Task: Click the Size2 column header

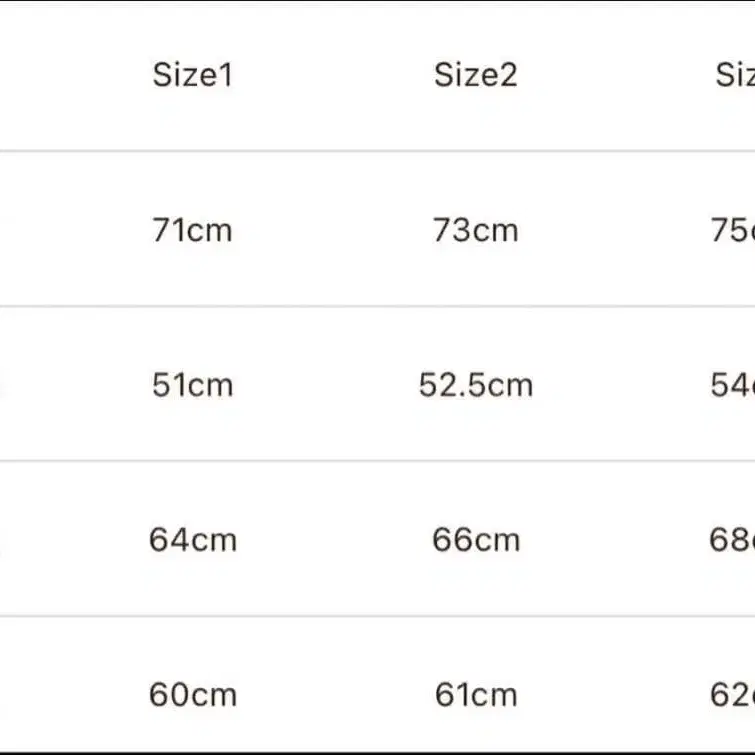Action: [x=475, y=75]
